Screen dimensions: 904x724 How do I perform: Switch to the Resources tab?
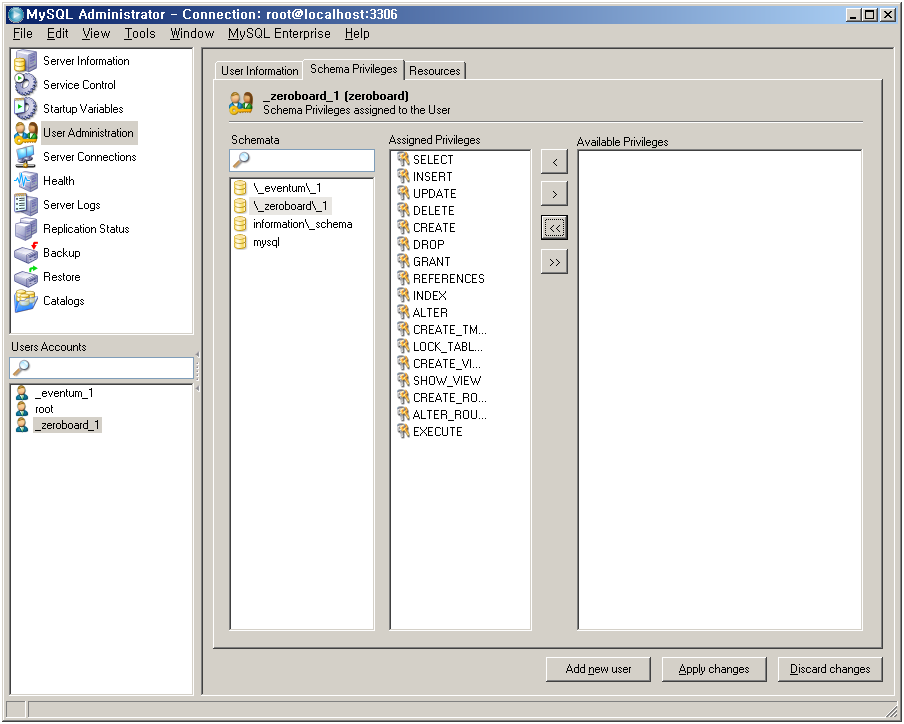click(x=435, y=71)
